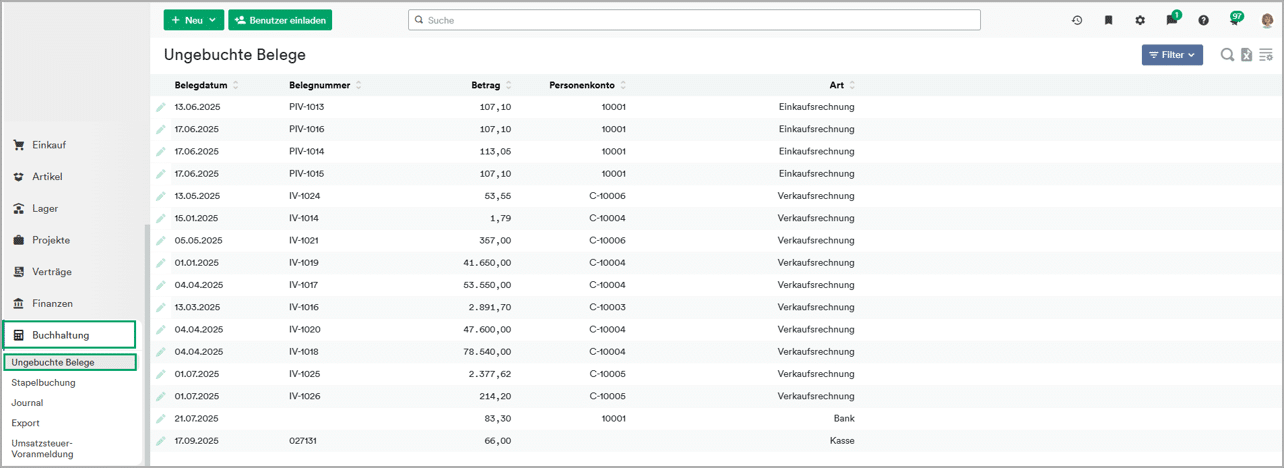The height and width of the screenshot is (468, 1284).
Task: Click the bookmark icon in top bar
Action: click(1108, 20)
